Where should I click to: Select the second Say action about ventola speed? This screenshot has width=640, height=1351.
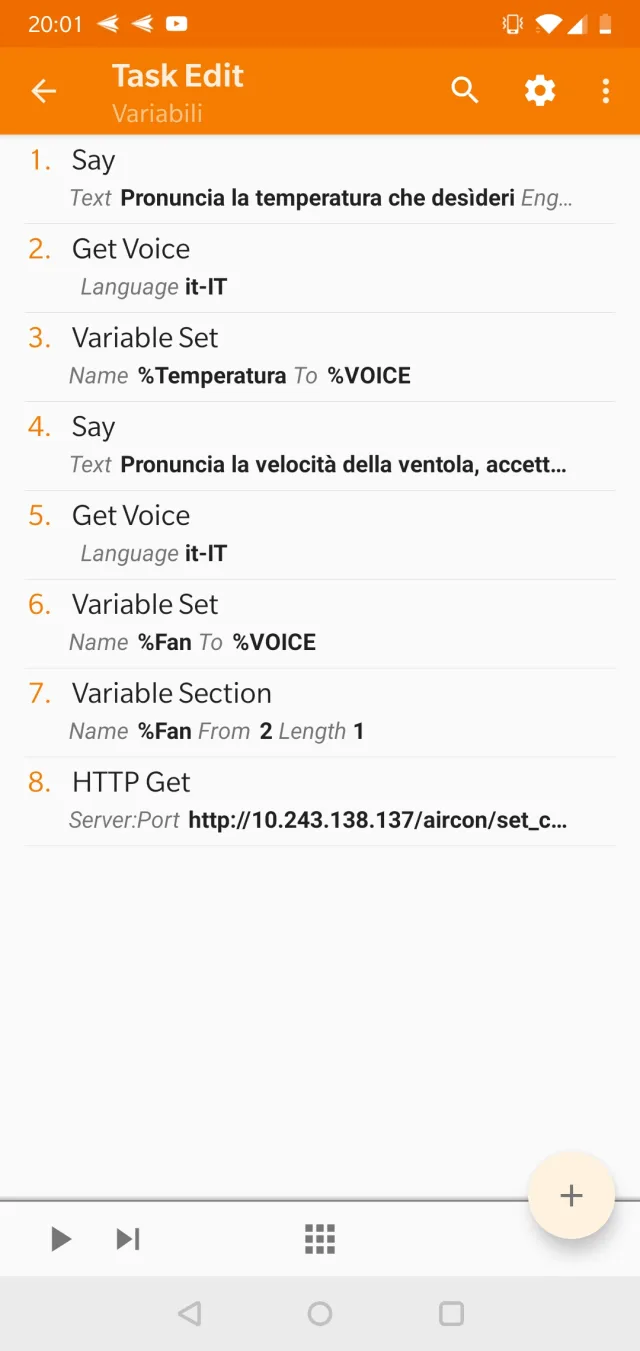coord(320,444)
